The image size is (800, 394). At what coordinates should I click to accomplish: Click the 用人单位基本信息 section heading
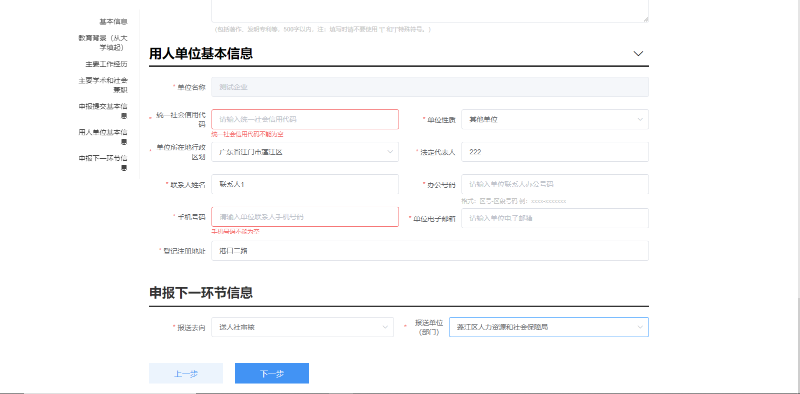201,54
